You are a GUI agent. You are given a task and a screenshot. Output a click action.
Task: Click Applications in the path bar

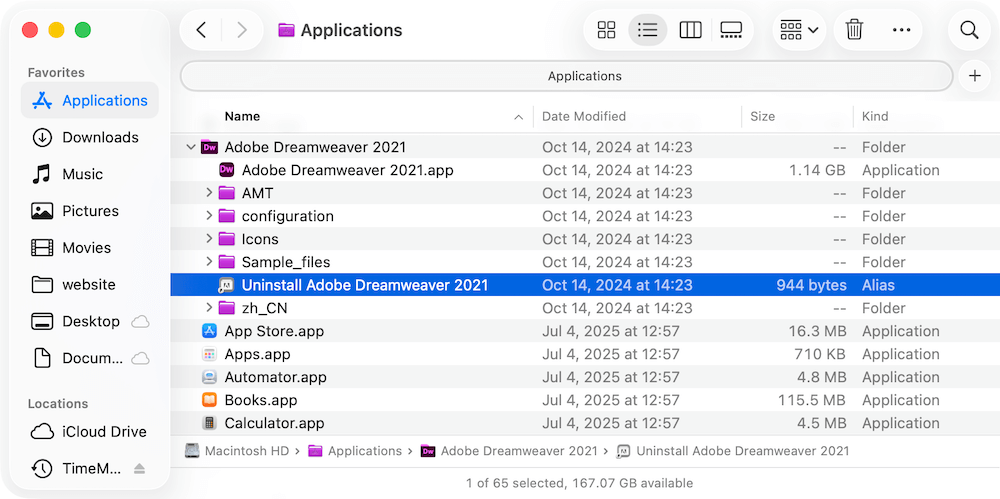[x=355, y=451]
